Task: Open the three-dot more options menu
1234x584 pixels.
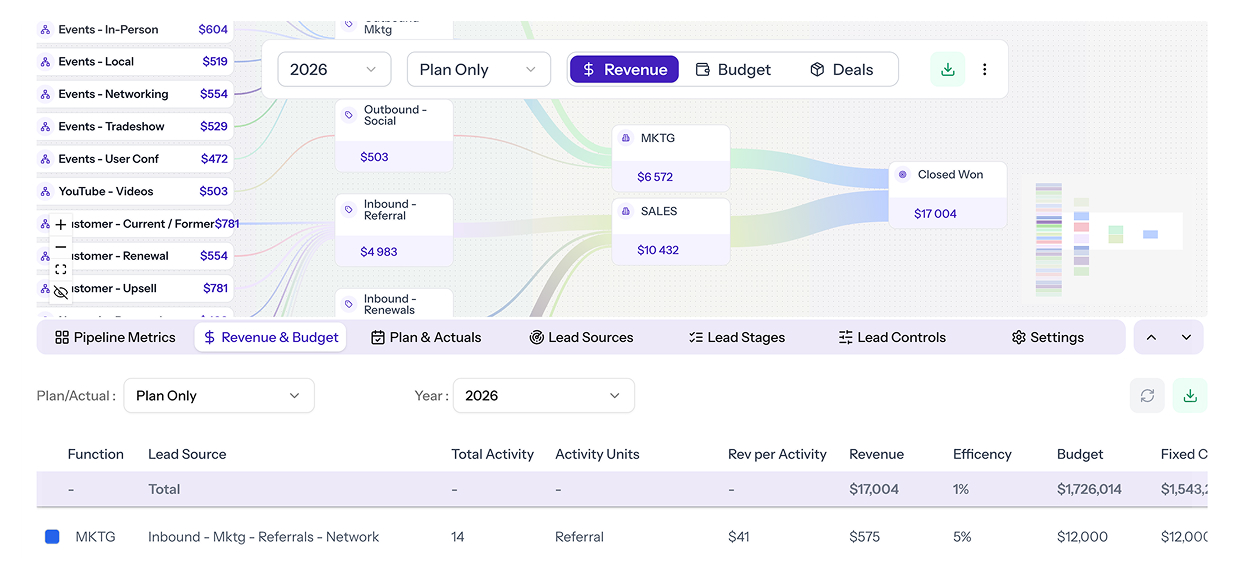Action: [x=985, y=69]
